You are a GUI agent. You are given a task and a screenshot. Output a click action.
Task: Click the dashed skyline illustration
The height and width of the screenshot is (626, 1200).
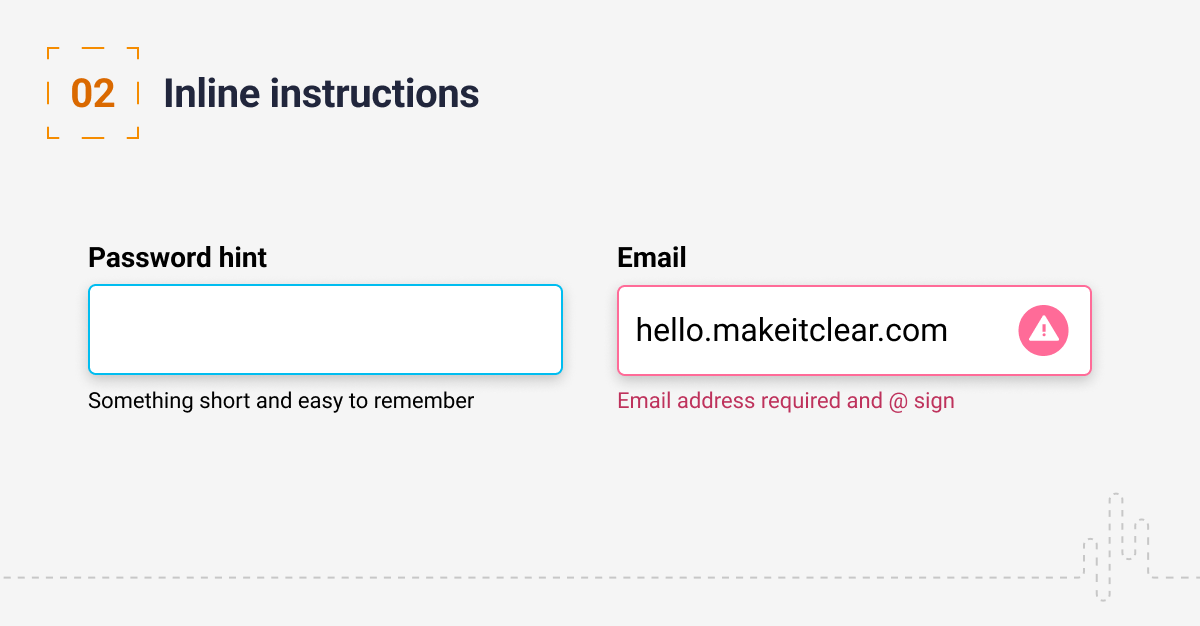coord(1116,545)
